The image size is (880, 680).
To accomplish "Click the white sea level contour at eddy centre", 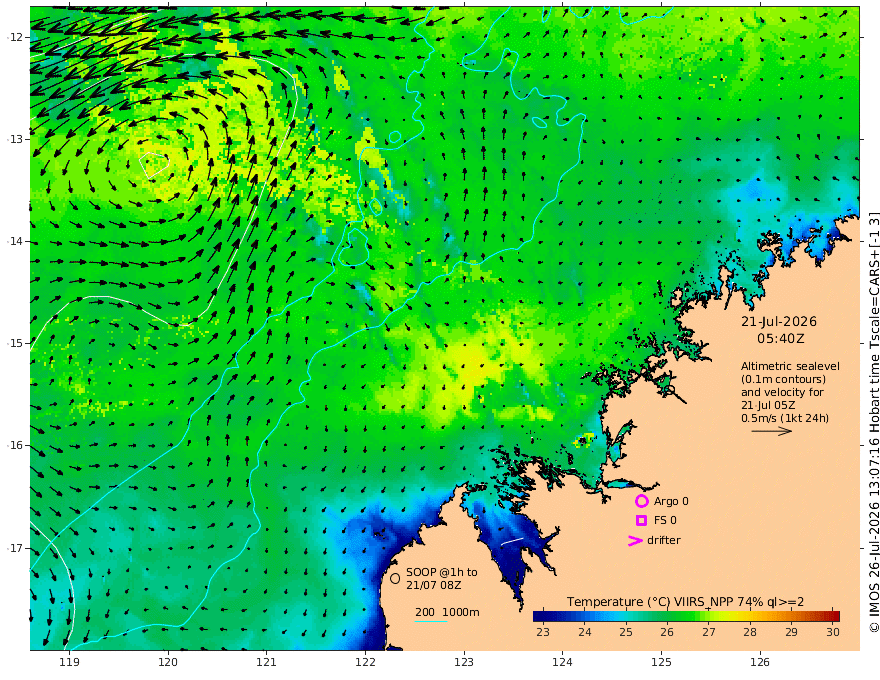I will click(x=153, y=165).
